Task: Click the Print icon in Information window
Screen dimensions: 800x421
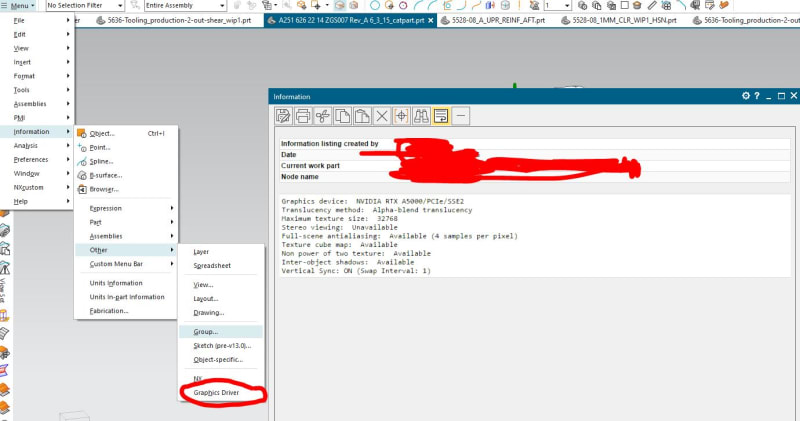Action: pyautogui.click(x=303, y=116)
